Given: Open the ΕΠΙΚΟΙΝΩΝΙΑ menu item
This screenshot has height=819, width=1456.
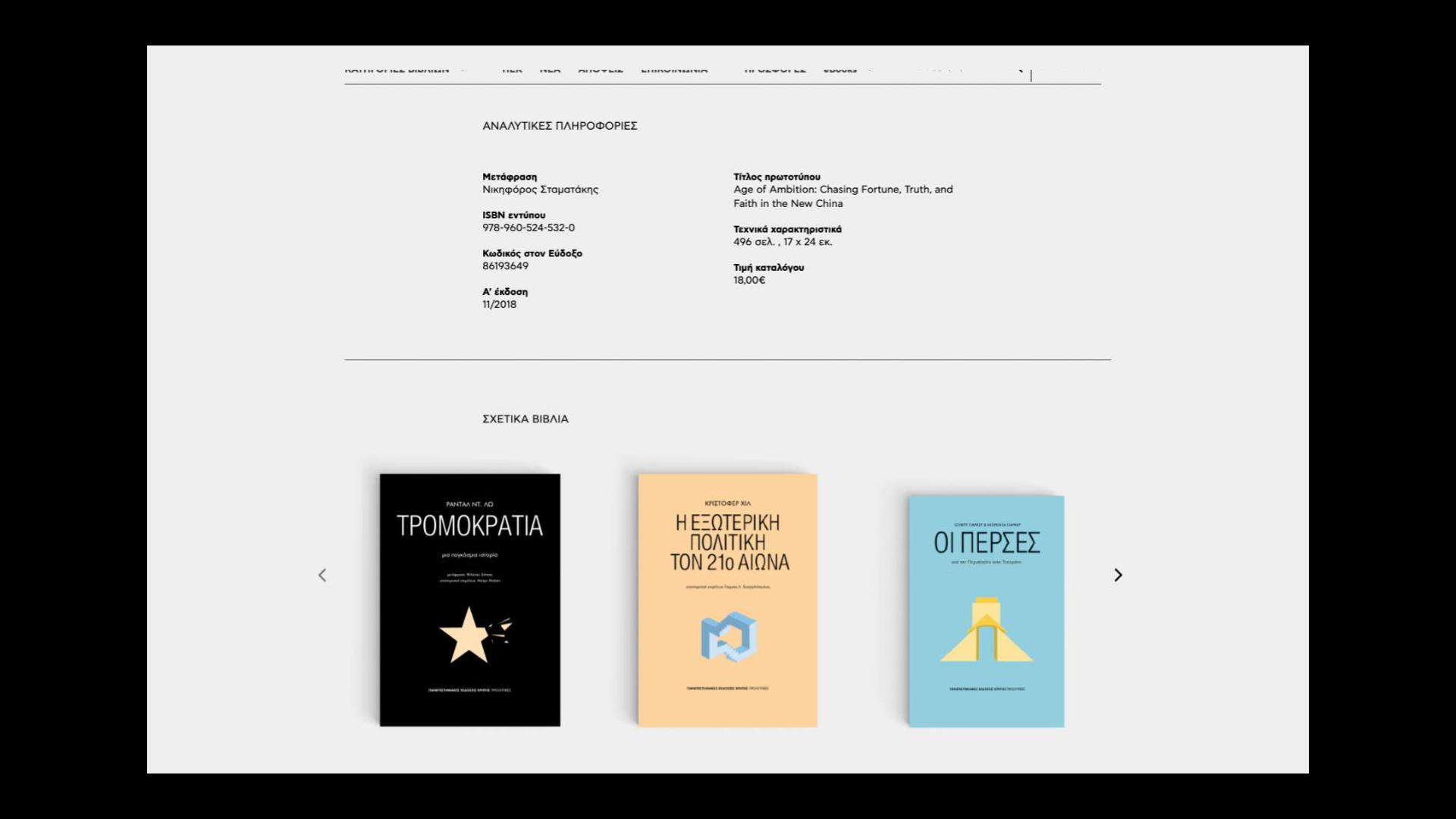Looking at the screenshot, I should point(674,70).
